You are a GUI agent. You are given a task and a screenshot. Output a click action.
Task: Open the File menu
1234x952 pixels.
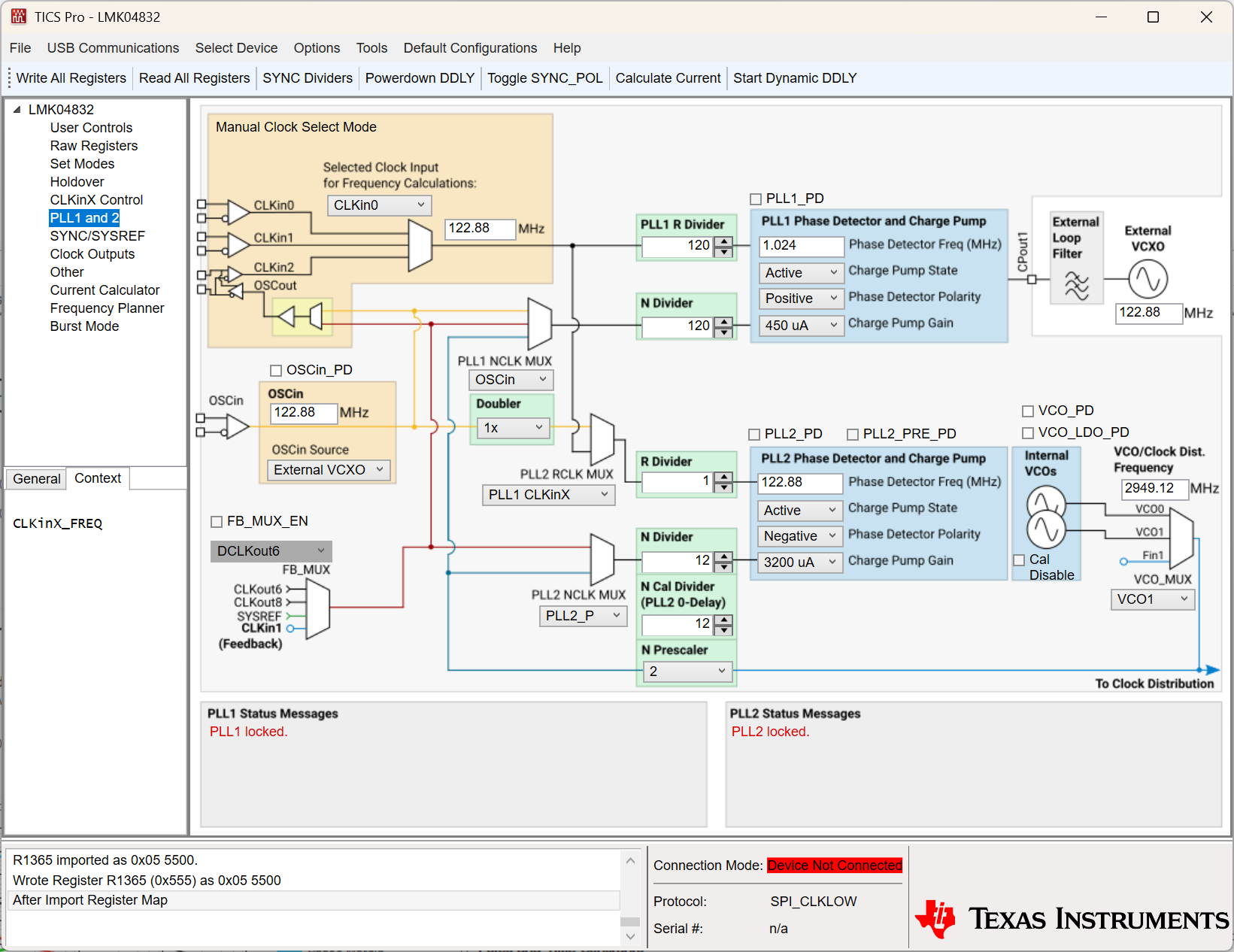click(x=20, y=48)
